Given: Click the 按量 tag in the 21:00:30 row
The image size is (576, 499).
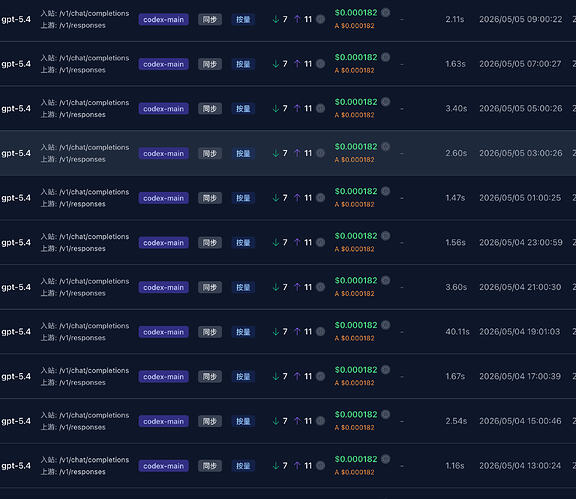Looking at the screenshot, I should point(243,287).
